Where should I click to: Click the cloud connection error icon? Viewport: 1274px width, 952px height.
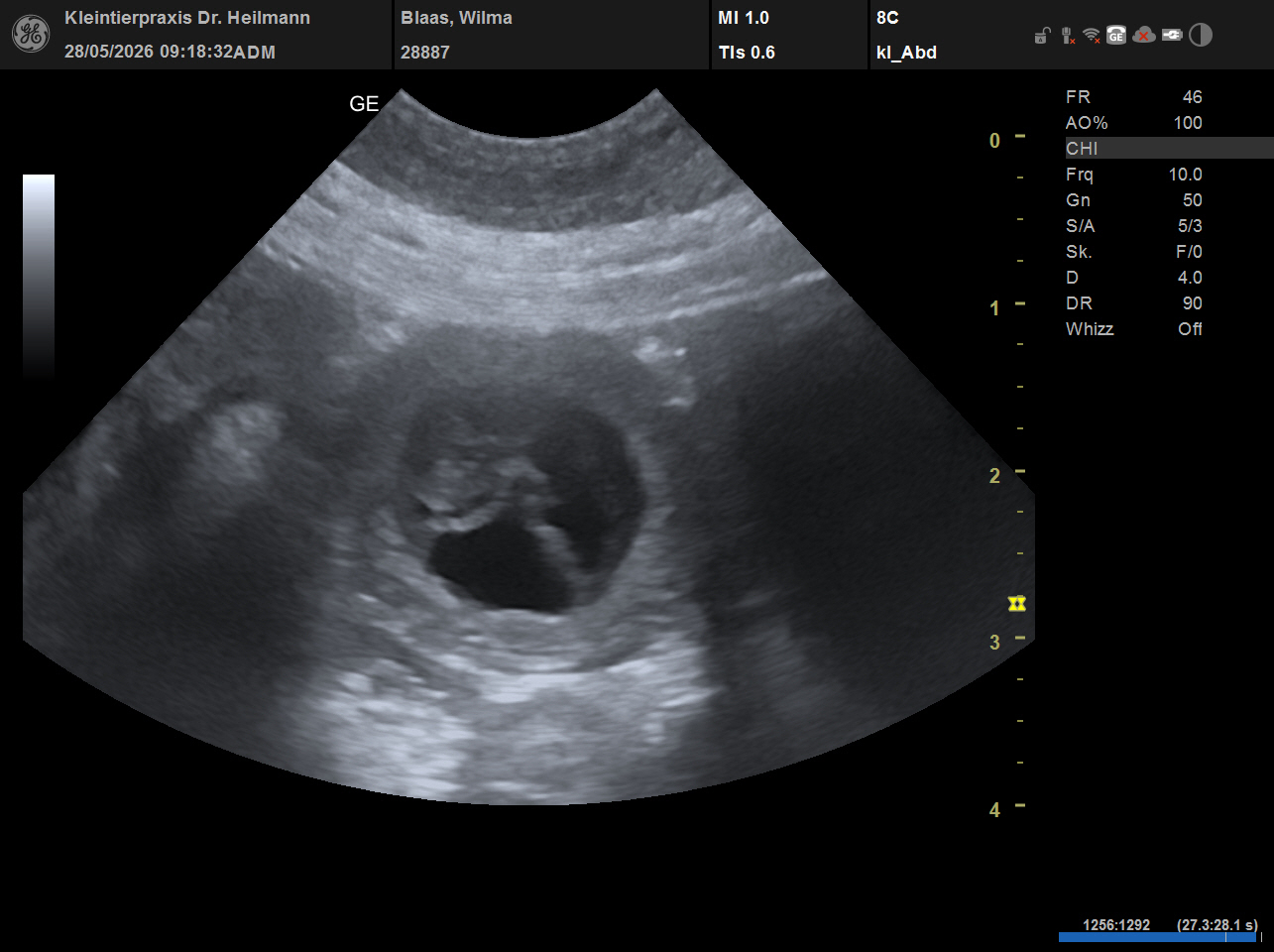tap(1144, 36)
